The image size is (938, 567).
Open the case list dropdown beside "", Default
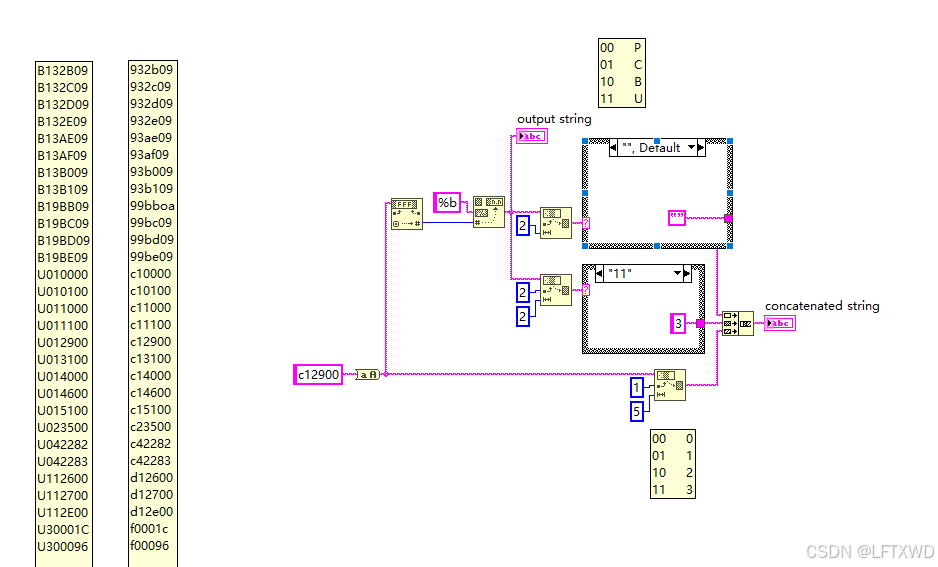coord(692,148)
